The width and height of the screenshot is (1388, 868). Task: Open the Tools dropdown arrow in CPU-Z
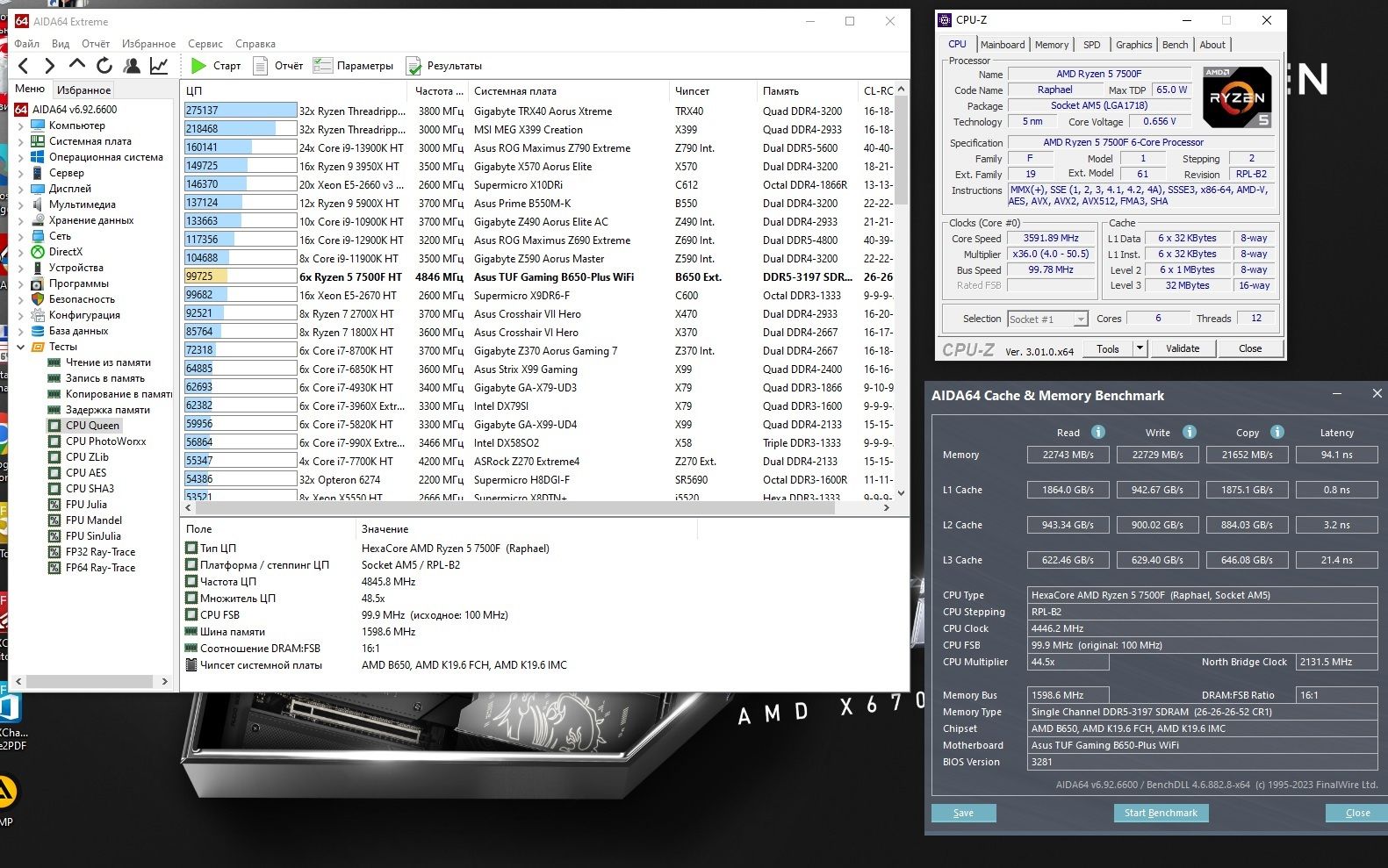pos(1140,348)
